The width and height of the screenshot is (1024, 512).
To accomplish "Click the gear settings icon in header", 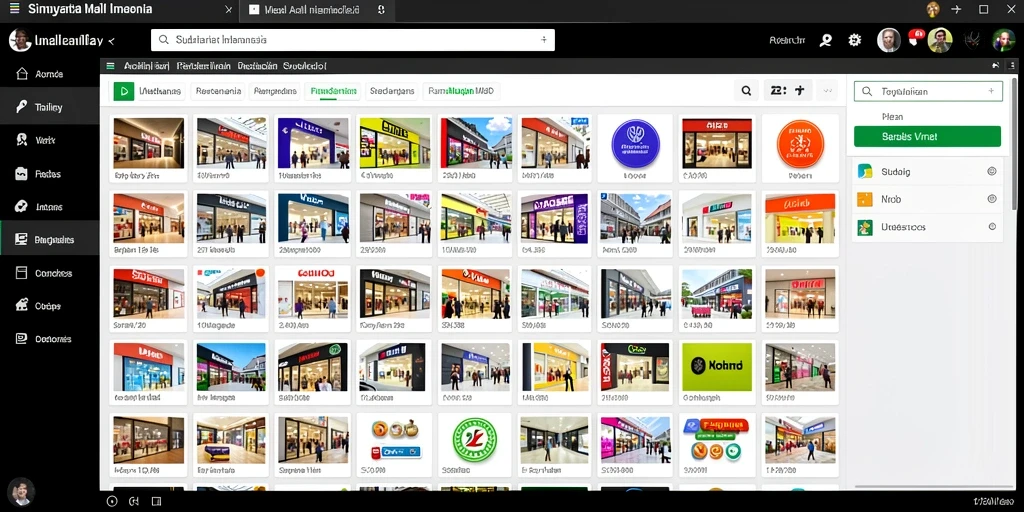I will pyautogui.click(x=854, y=40).
